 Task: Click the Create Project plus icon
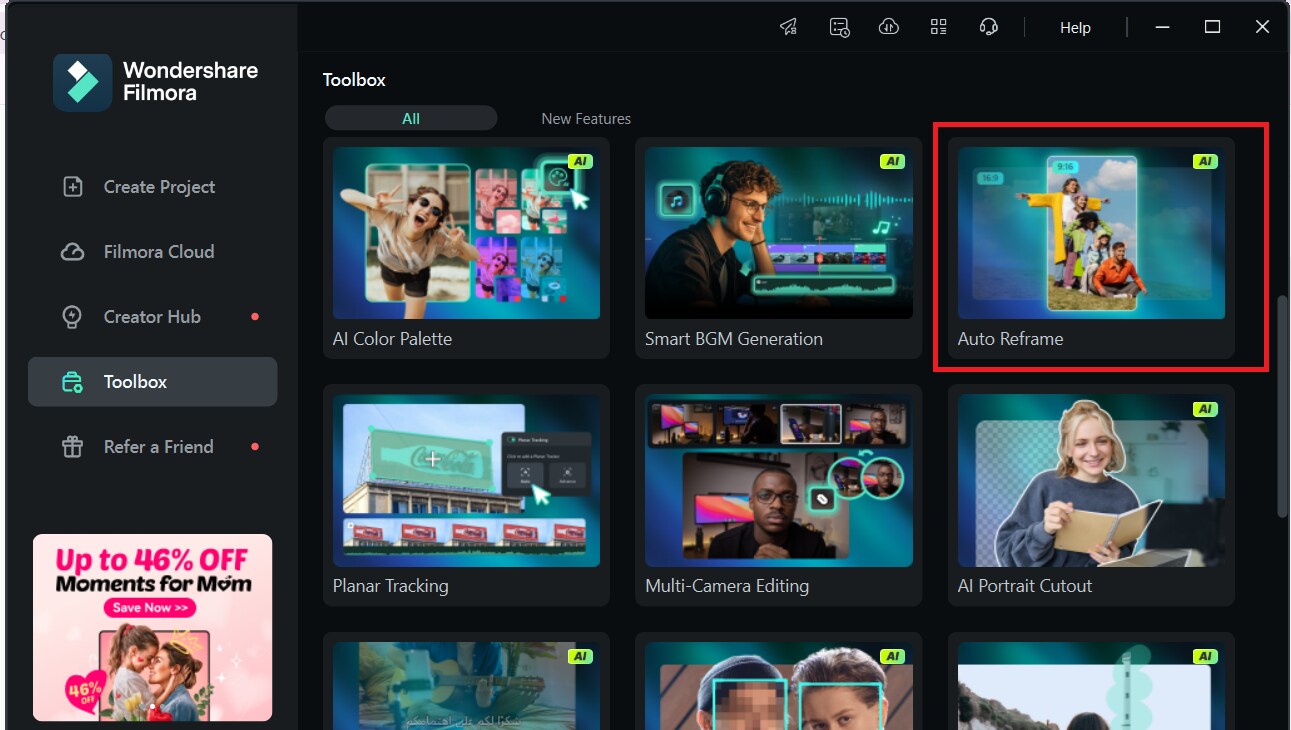(x=72, y=187)
